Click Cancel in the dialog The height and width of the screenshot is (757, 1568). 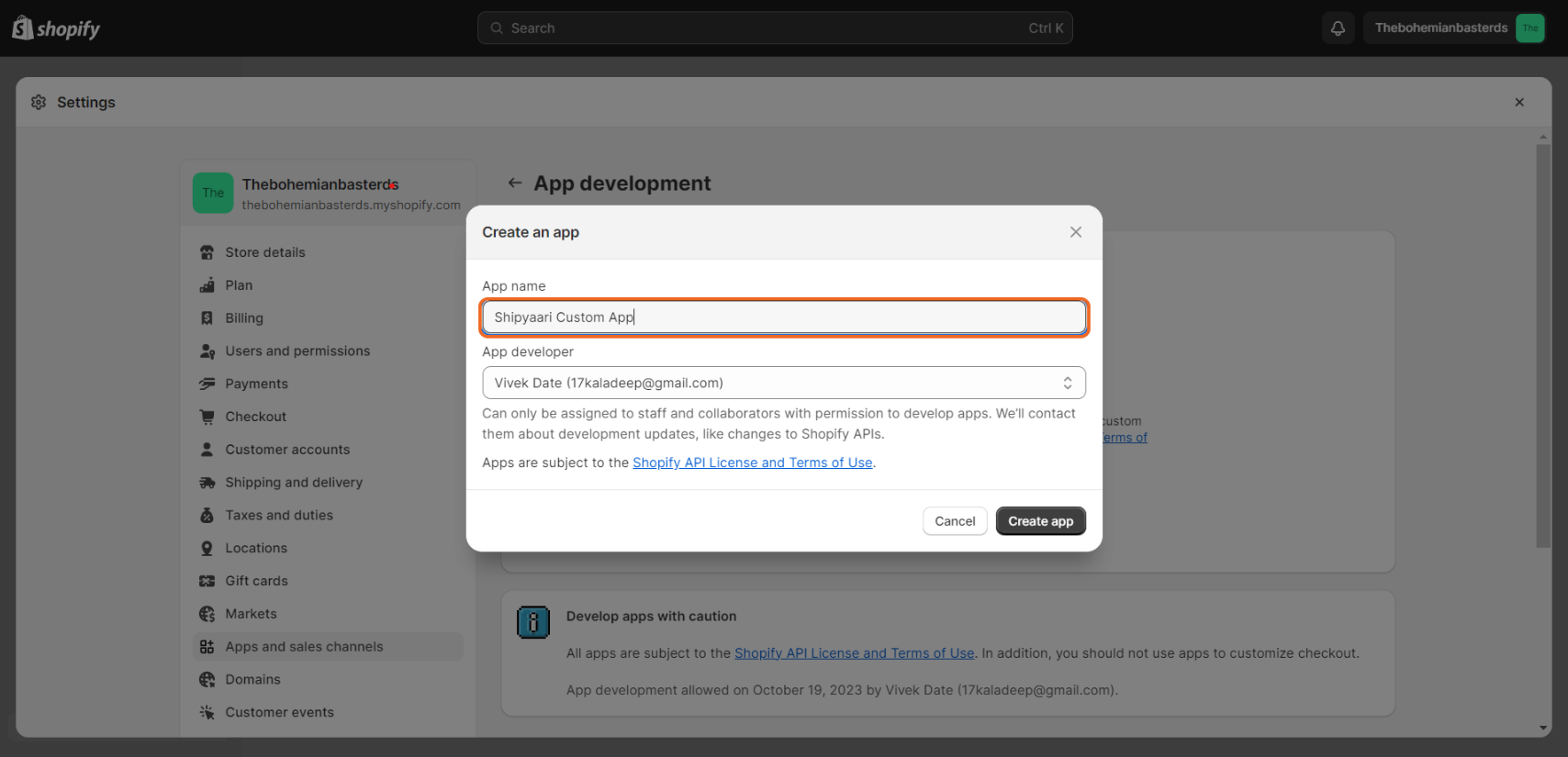tap(955, 521)
